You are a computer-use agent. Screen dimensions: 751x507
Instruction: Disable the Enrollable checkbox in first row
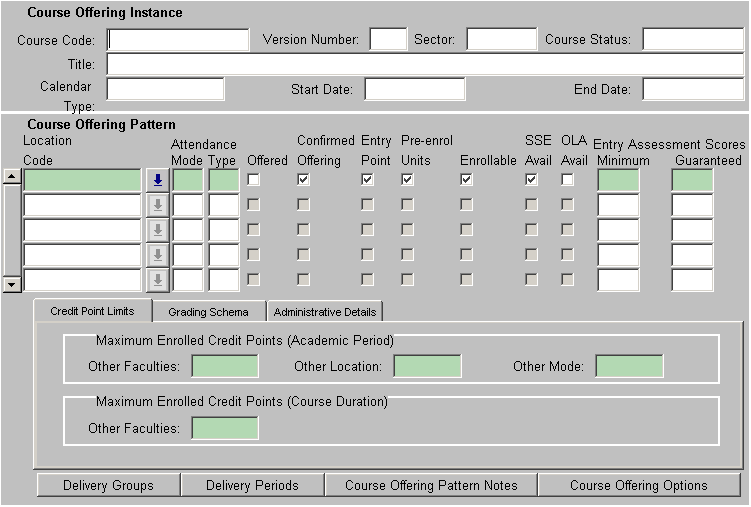tap(466, 180)
